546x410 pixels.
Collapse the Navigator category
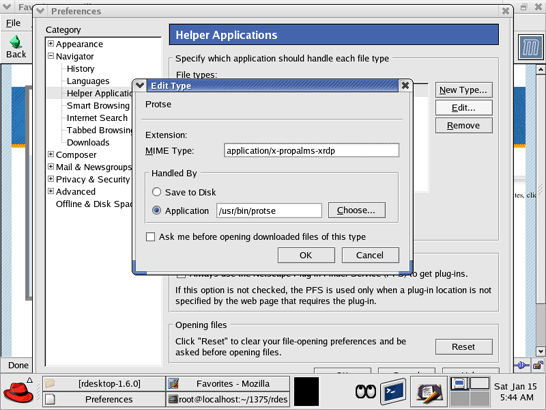point(51,56)
